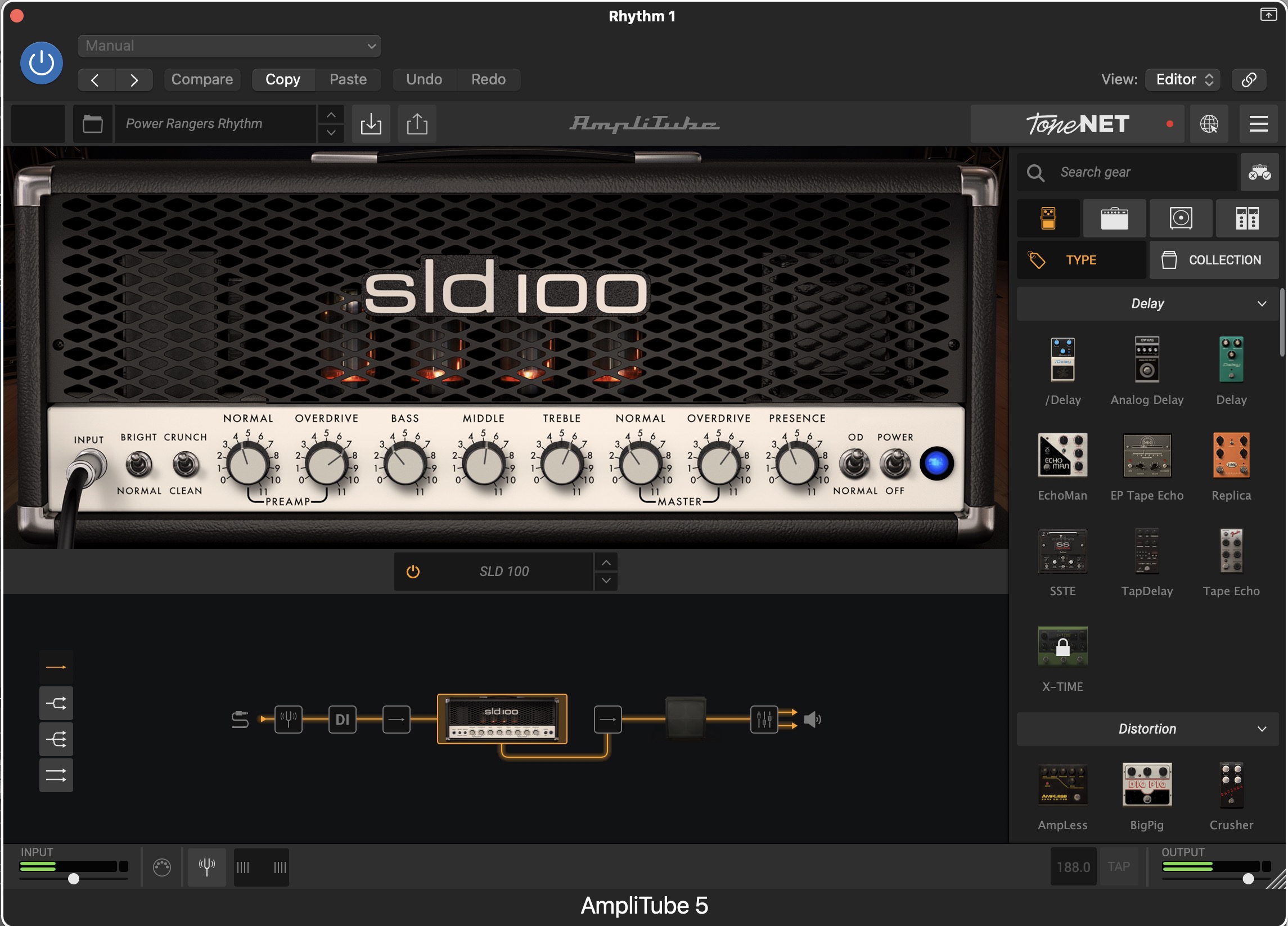Collapse the Distortion section
Screen dimensions: 1288x926
tap(1148, 730)
